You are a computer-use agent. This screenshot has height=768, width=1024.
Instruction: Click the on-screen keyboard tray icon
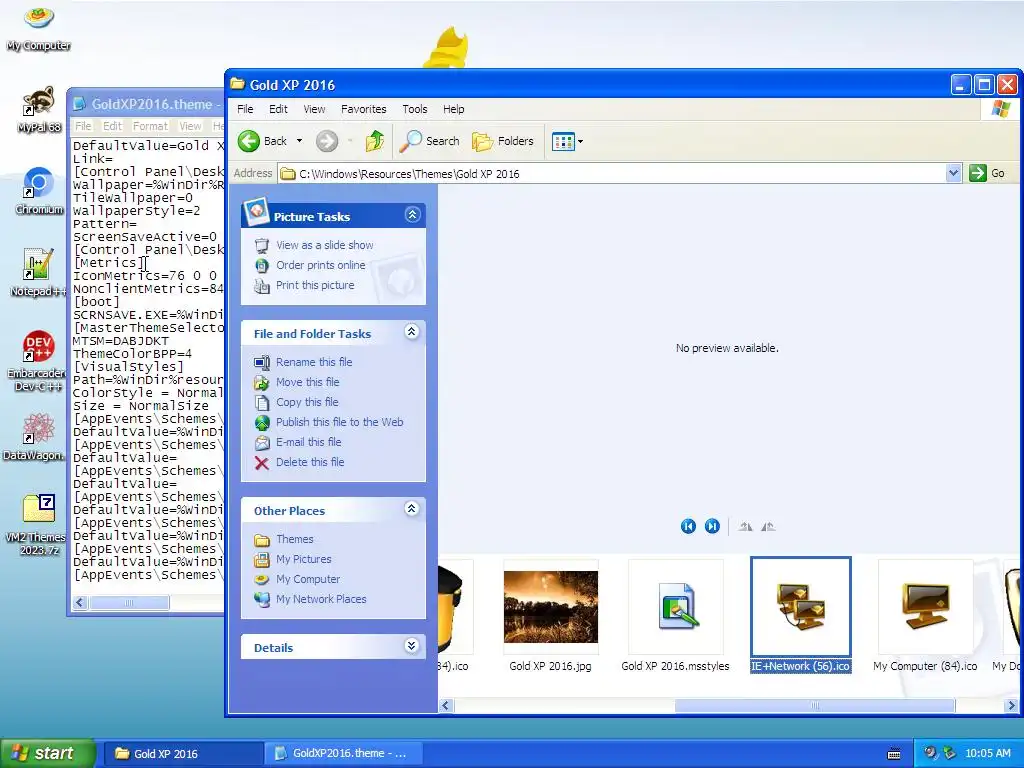click(894, 754)
